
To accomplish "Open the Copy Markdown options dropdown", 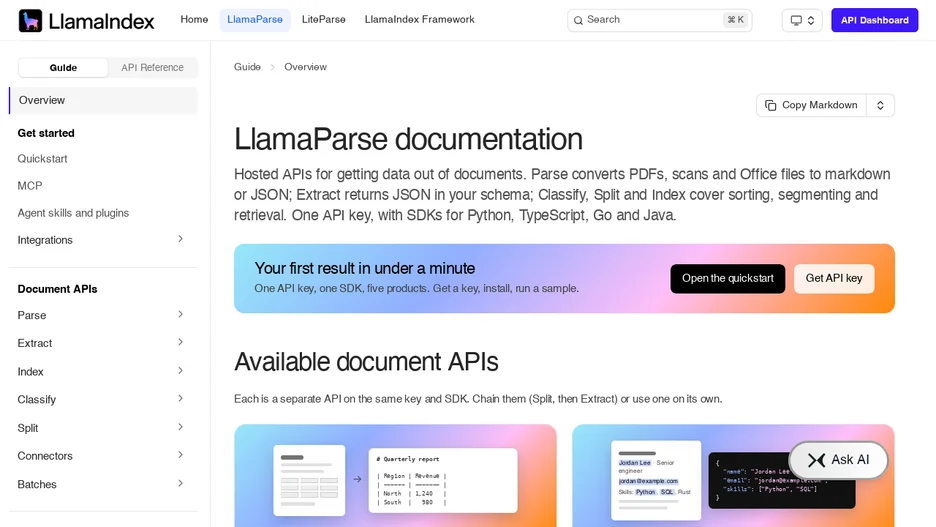I will pyautogui.click(x=880, y=105).
